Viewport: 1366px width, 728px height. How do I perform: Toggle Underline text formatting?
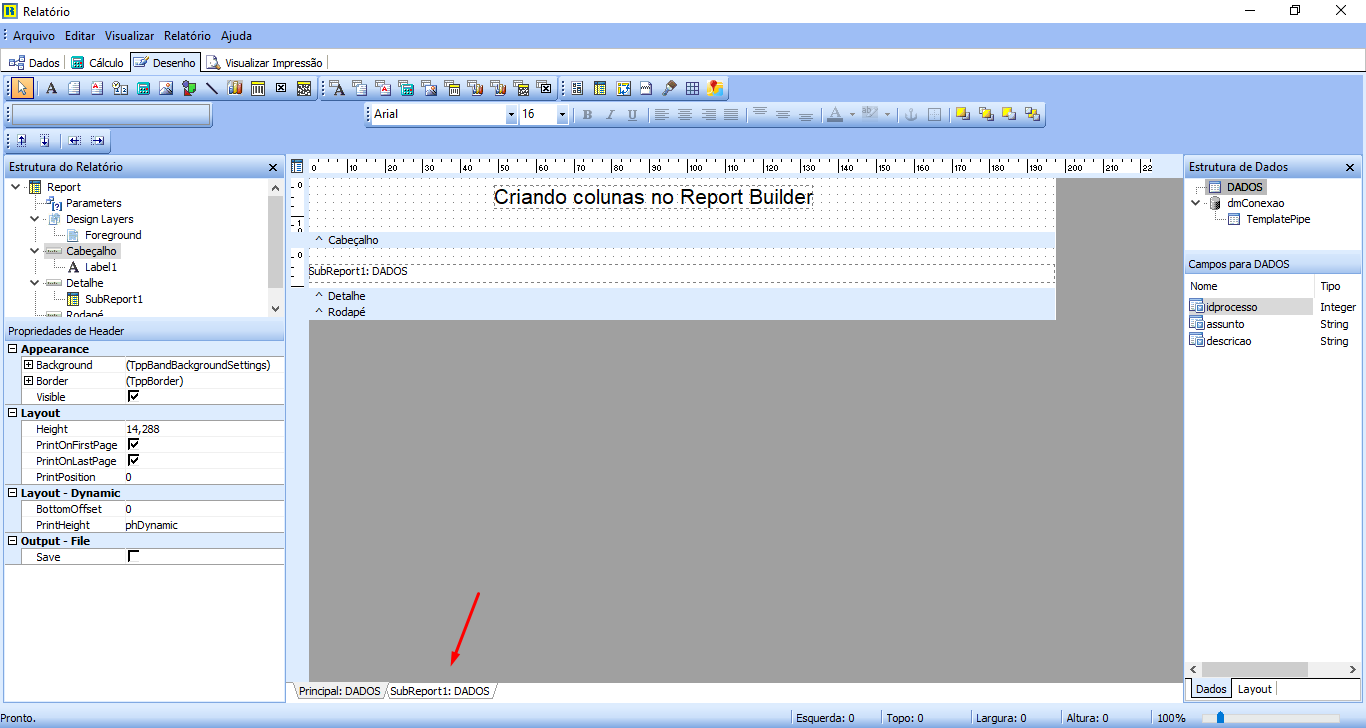632,115
